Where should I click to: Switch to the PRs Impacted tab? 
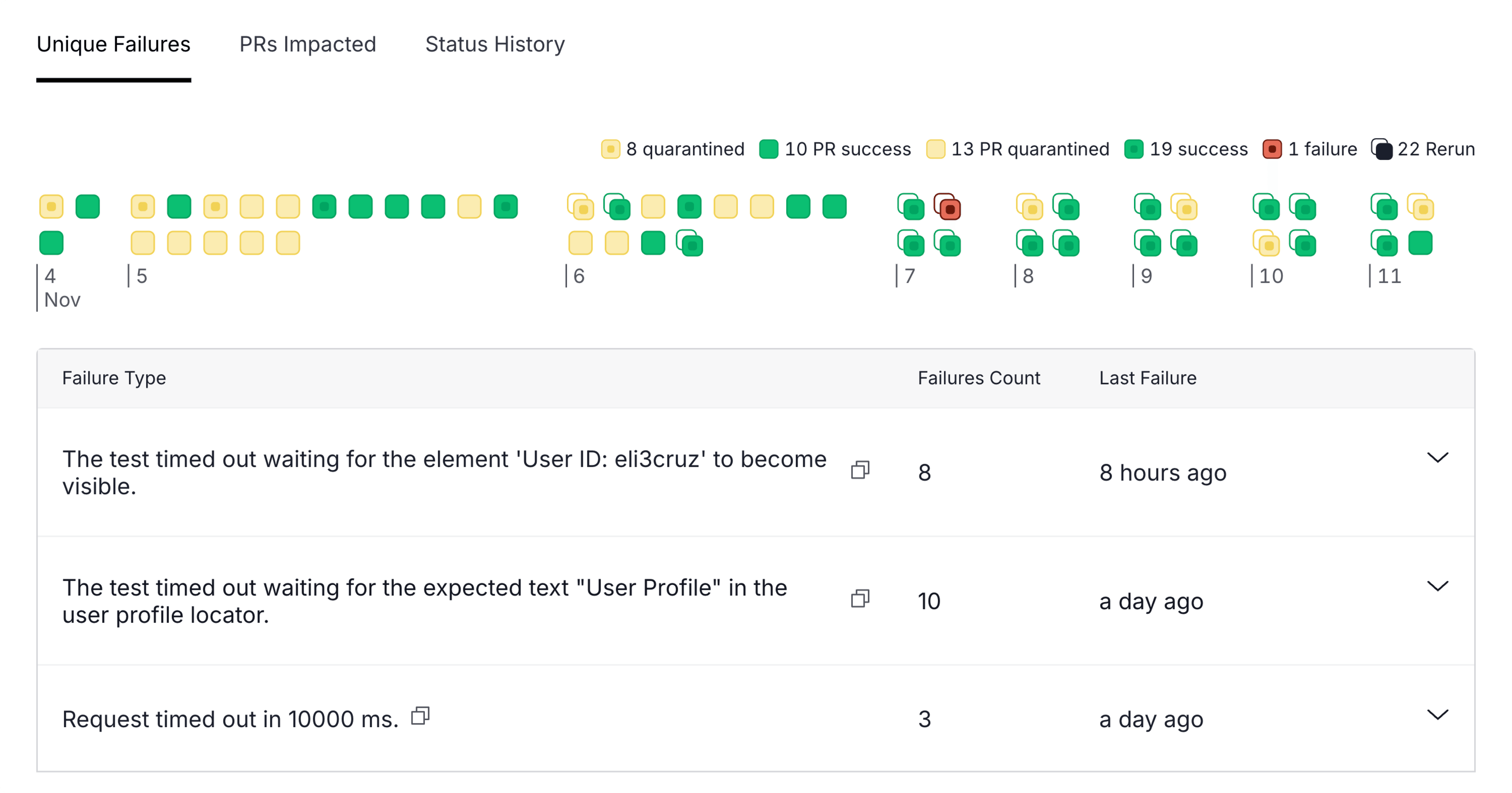click(308, 45)
